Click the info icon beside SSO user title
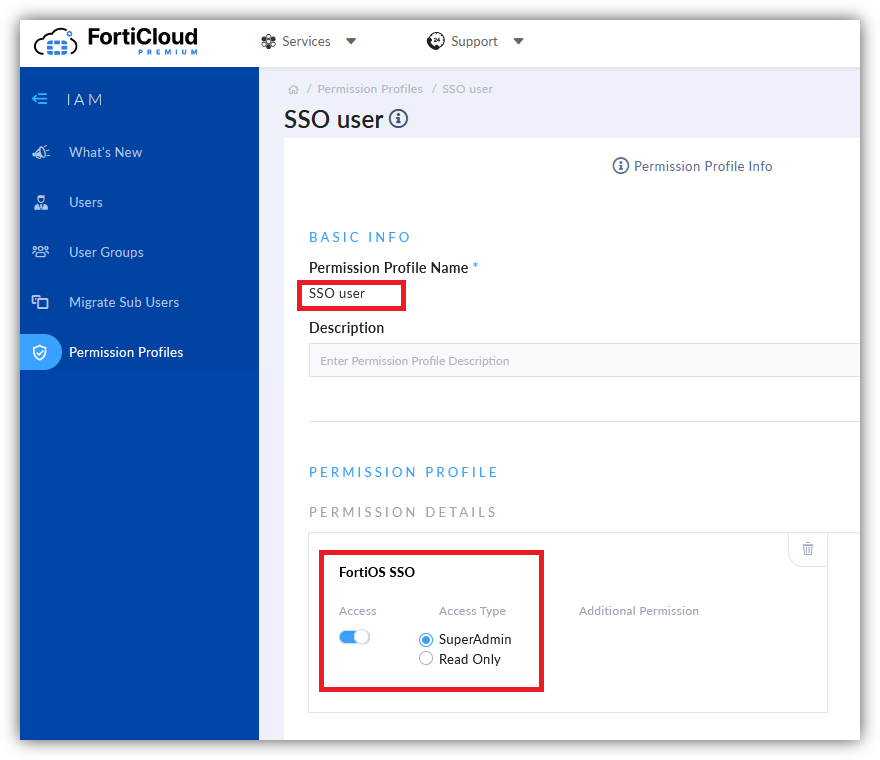Image resolution: width=880 pixels, height=760 pixels. click(398, 119)
